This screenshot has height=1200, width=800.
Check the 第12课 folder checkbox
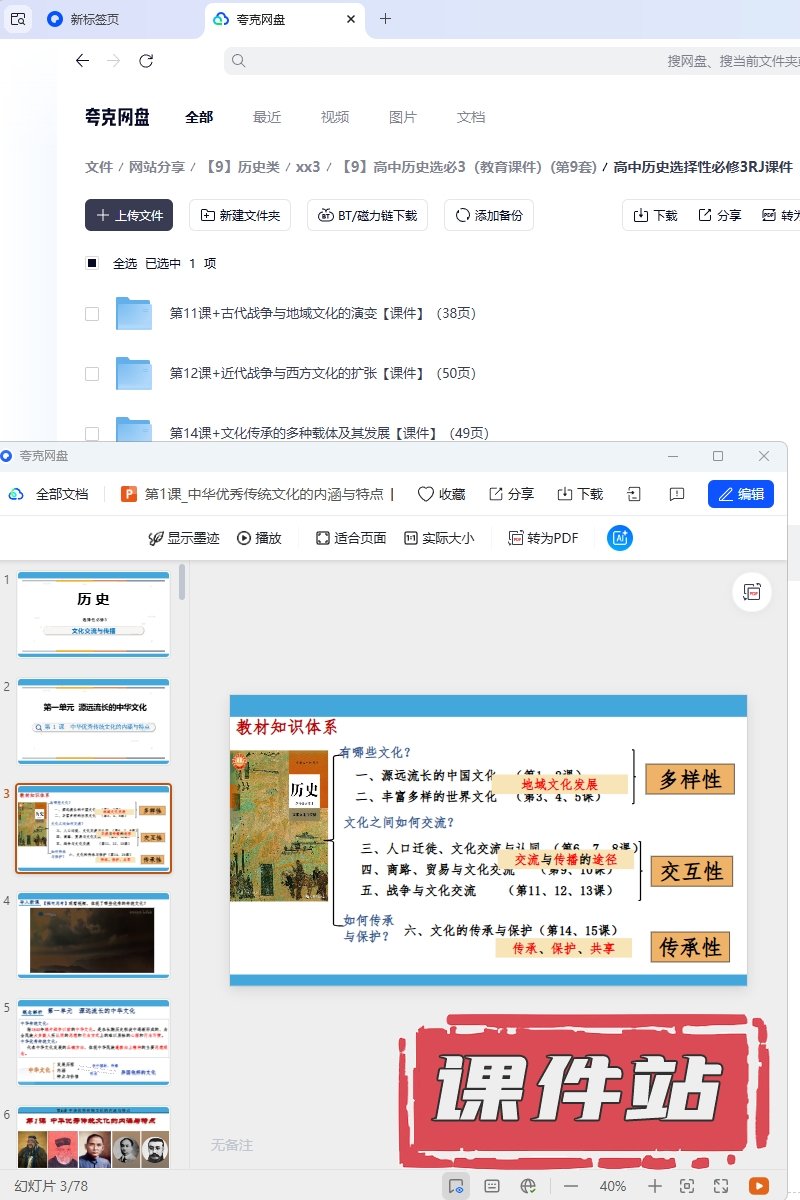pyautogui.click(x=92, y=373)
